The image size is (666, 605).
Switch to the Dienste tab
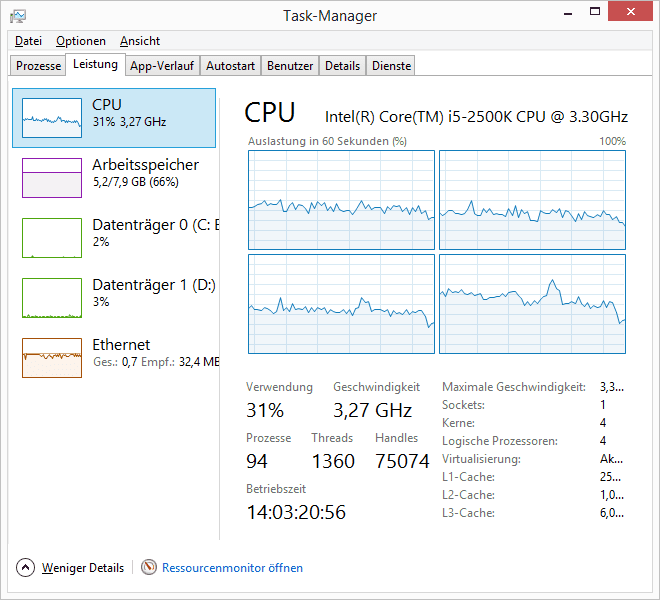[391, 66]
